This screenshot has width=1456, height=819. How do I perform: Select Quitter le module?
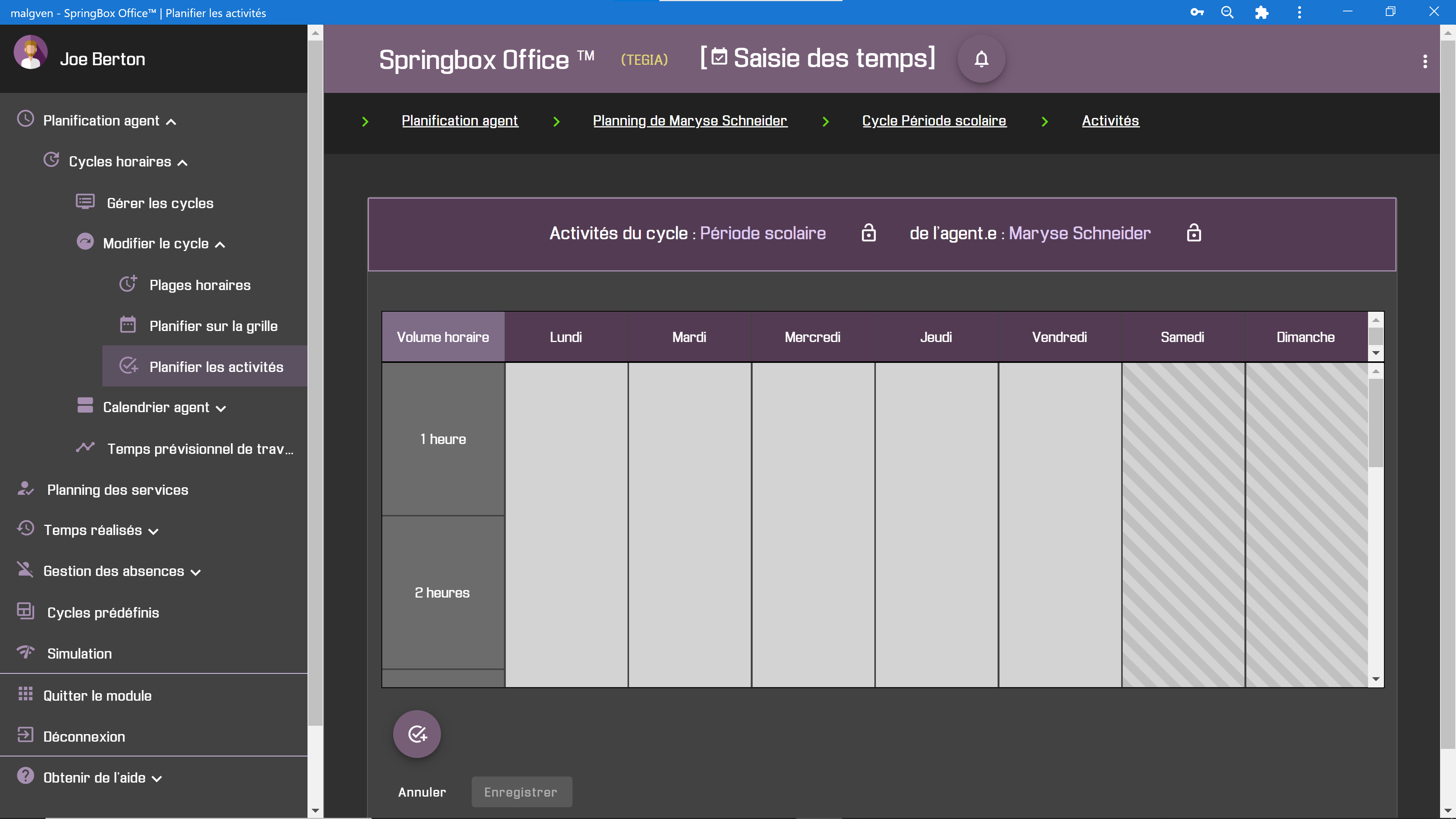pos(97,695)
